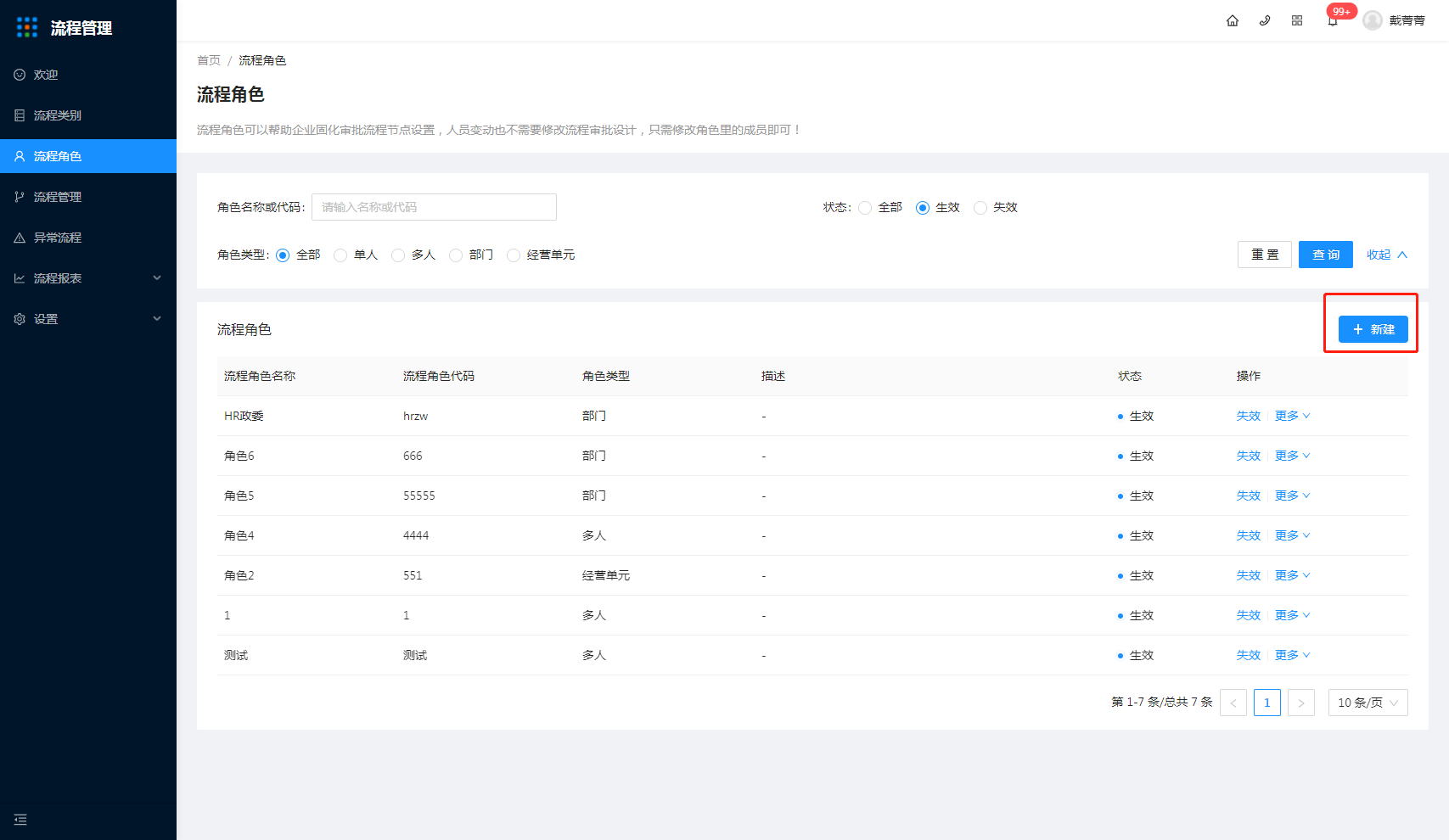Click the branch icon beside 流程管理 menu
1449x840 pixels.
[x=20, y=197]
